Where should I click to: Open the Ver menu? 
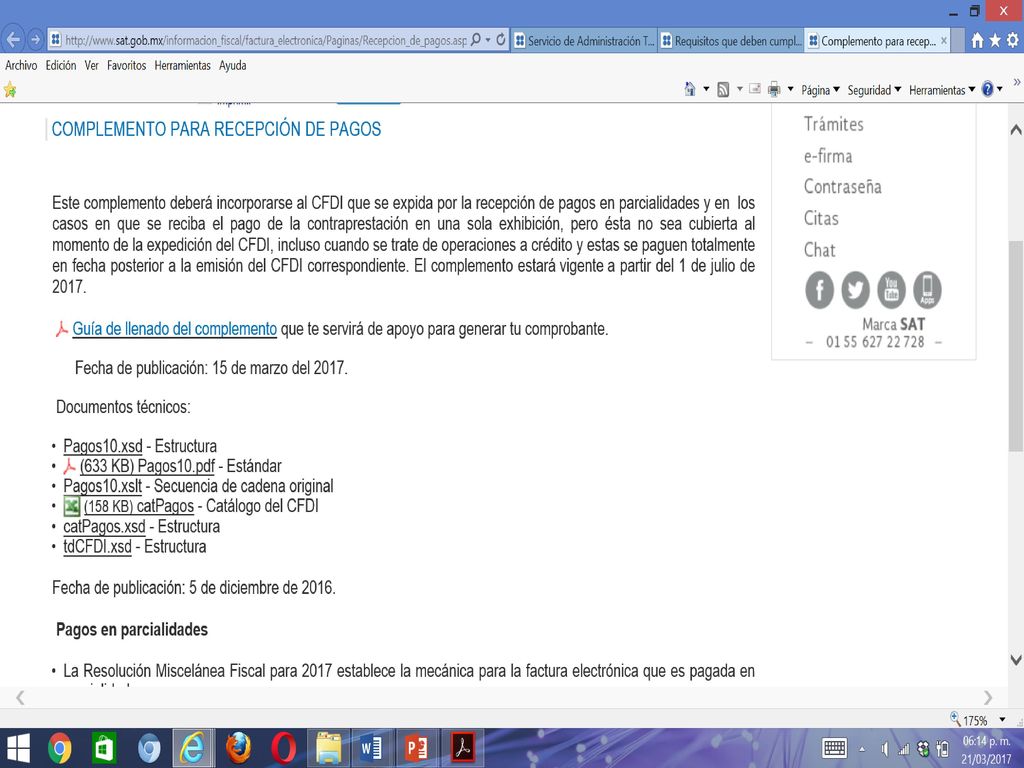pos(91,65)
